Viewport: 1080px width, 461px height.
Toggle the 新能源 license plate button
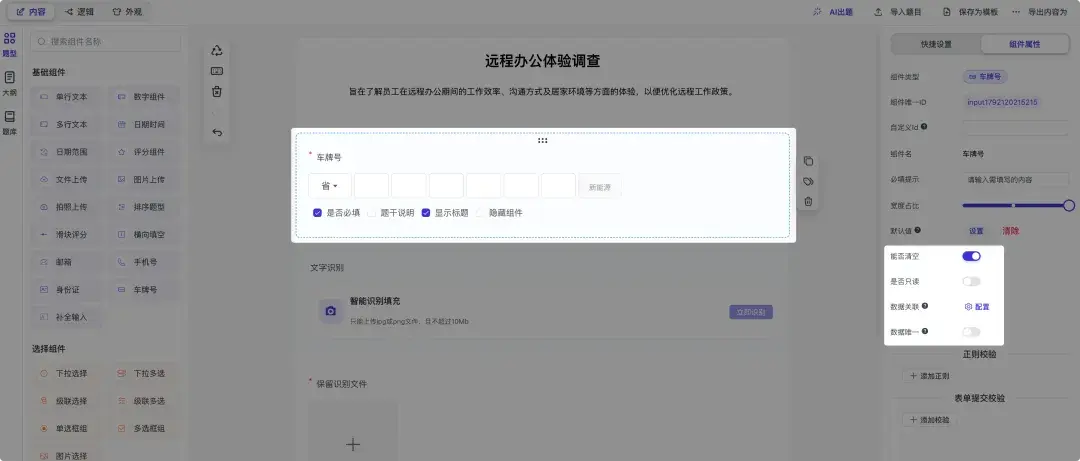coord(599,186)
